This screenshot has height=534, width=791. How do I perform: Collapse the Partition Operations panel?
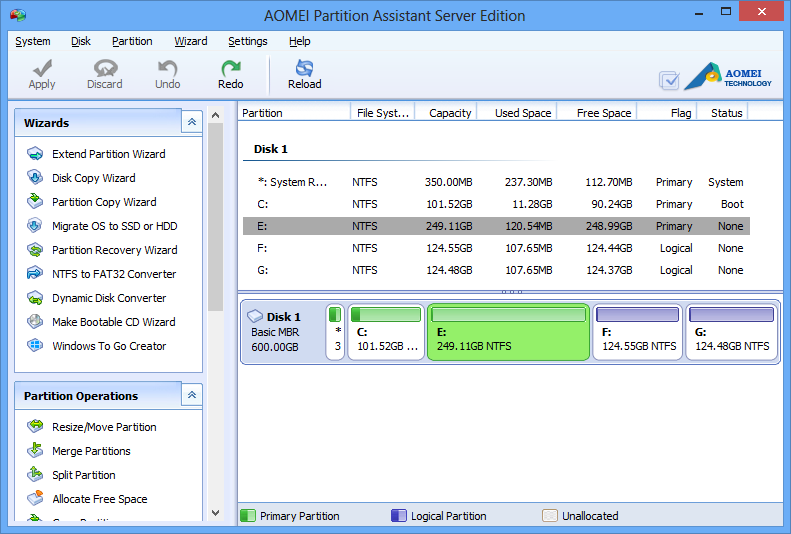(192, 395)
